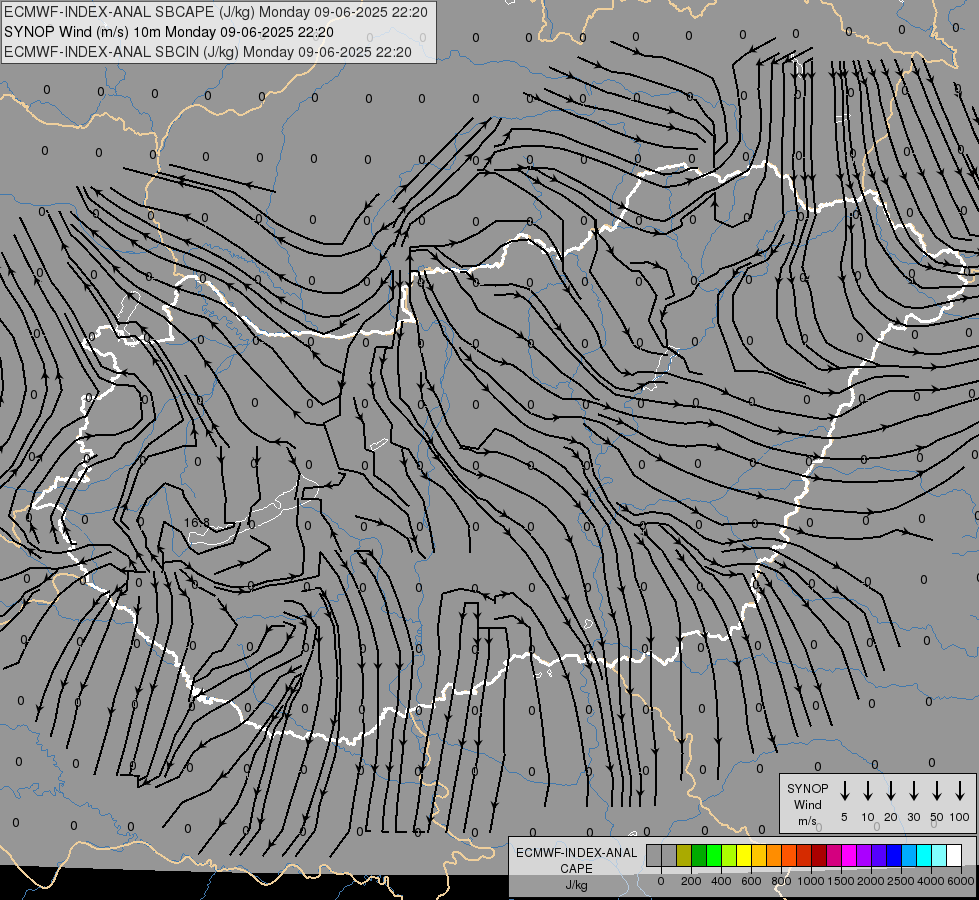
Task: Click the 30 speed value in wind legend
Action: [x=913, y=817]
